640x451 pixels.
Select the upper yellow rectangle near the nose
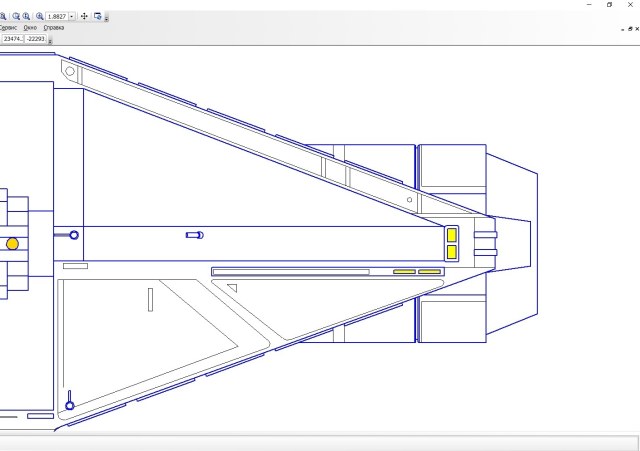[x=452, y=235]
